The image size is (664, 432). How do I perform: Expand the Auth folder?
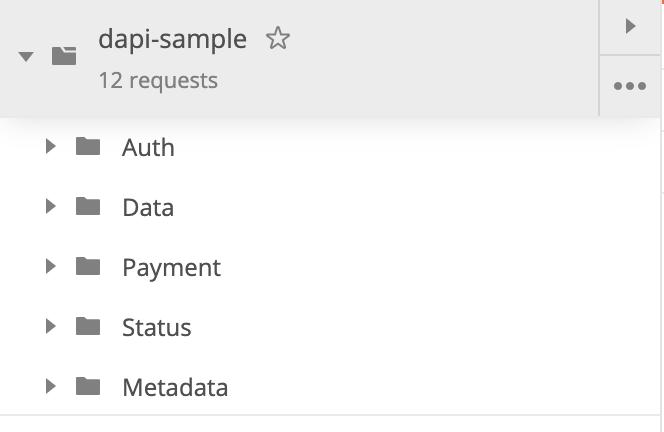(51, 147)
